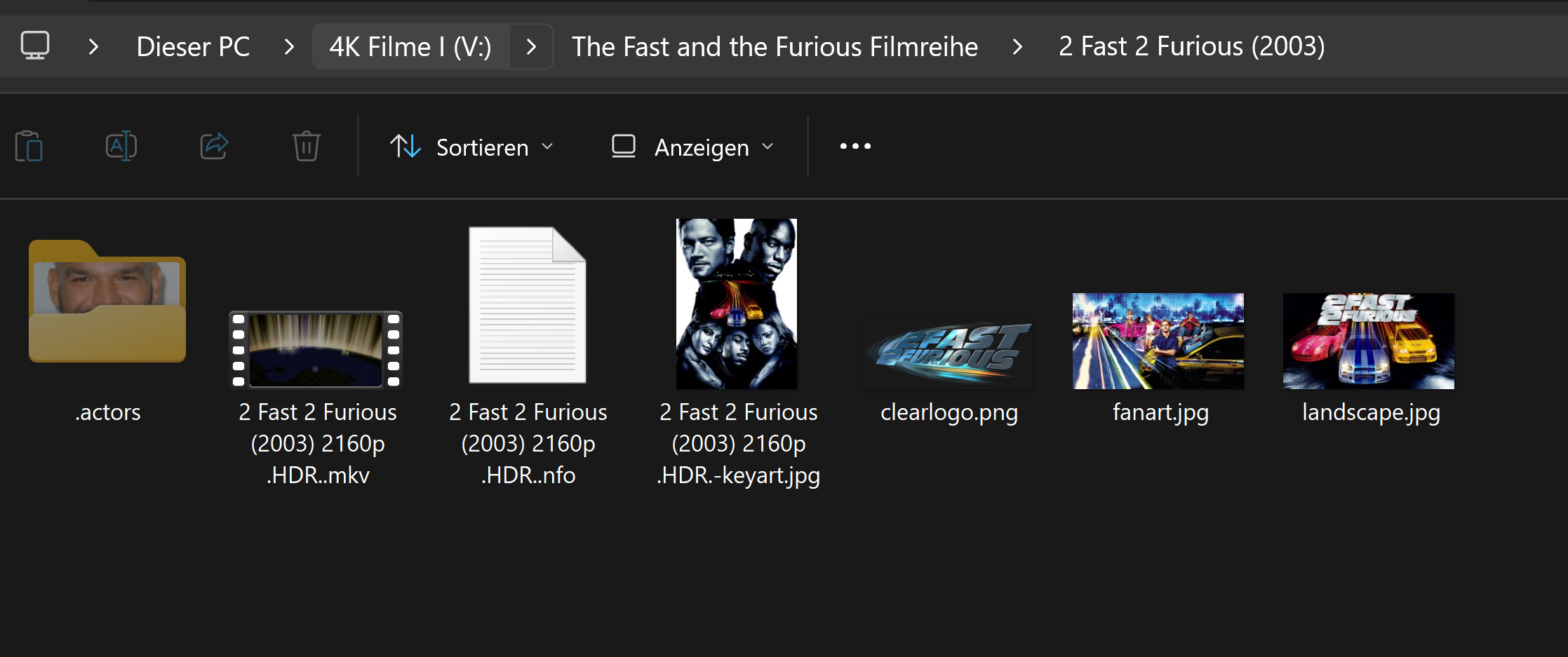Click the clearlogo.png filename text
Image resolution: width=1568 pixels, height=657 pixels.
[949, 413]
